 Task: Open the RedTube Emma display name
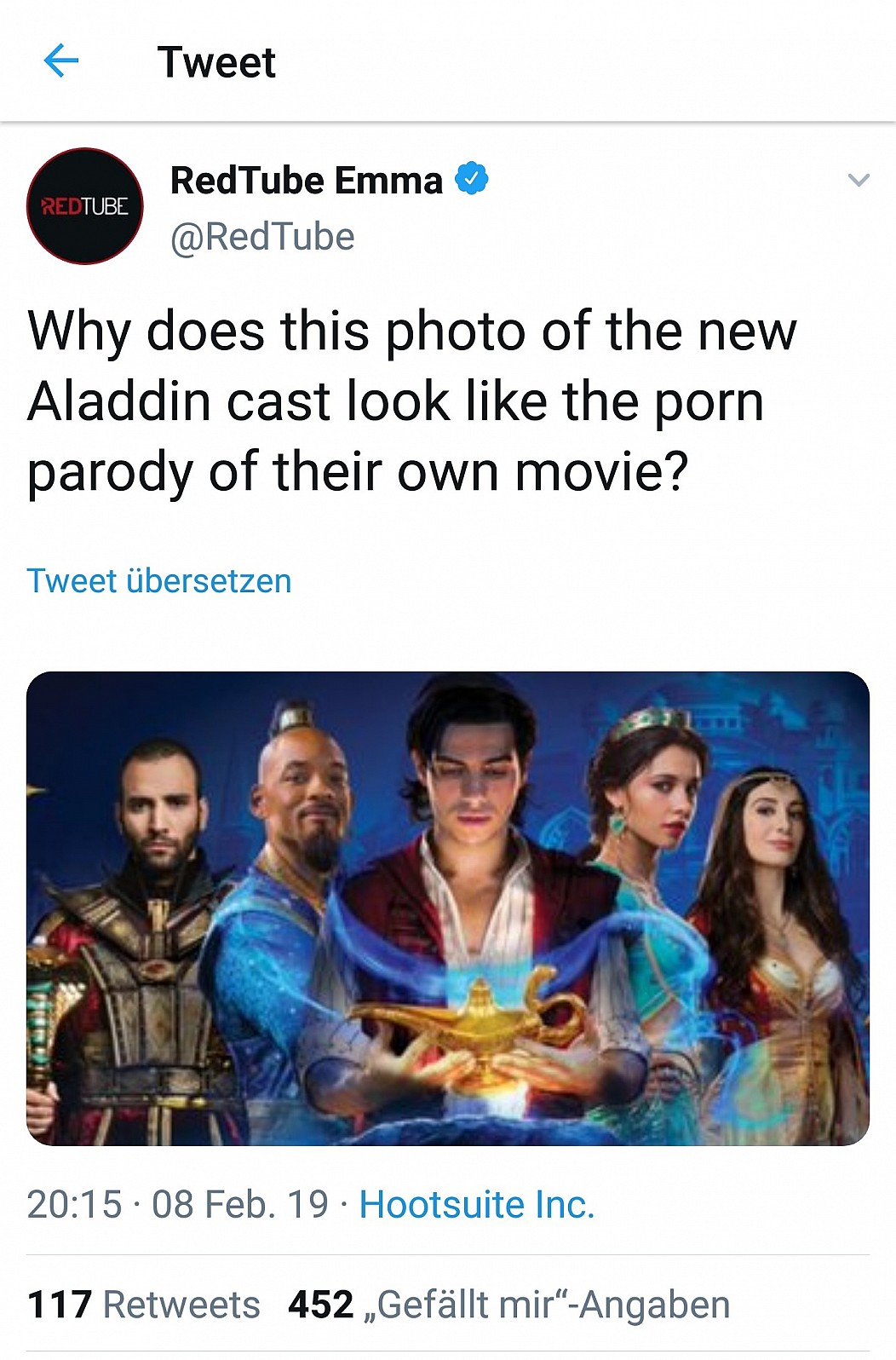pyautogui.click(x=307, y=181)
